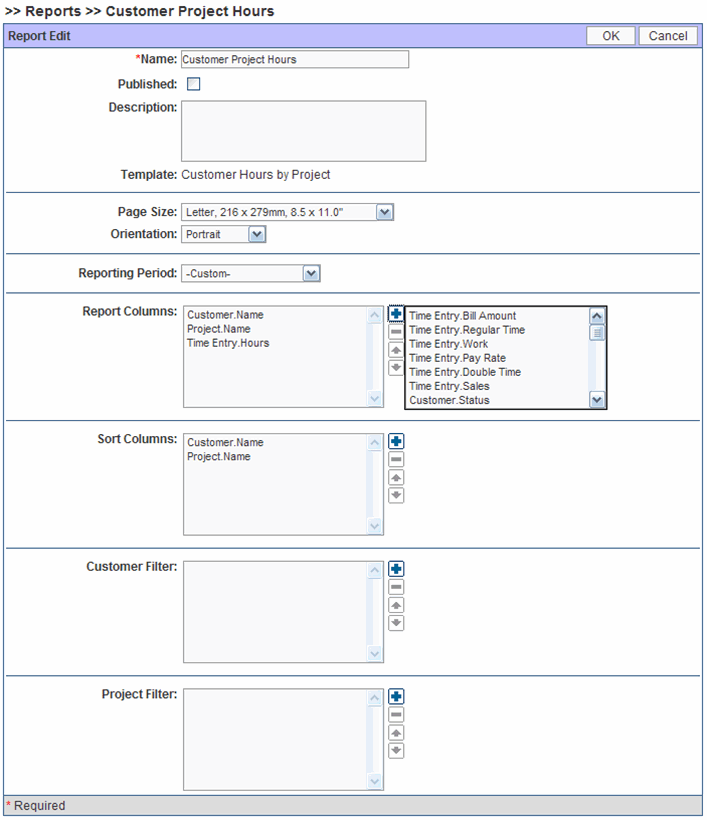The image size is (707, 820).
Task: Click the plus icon beside Sort Columns
Action: tap(396, 441)
